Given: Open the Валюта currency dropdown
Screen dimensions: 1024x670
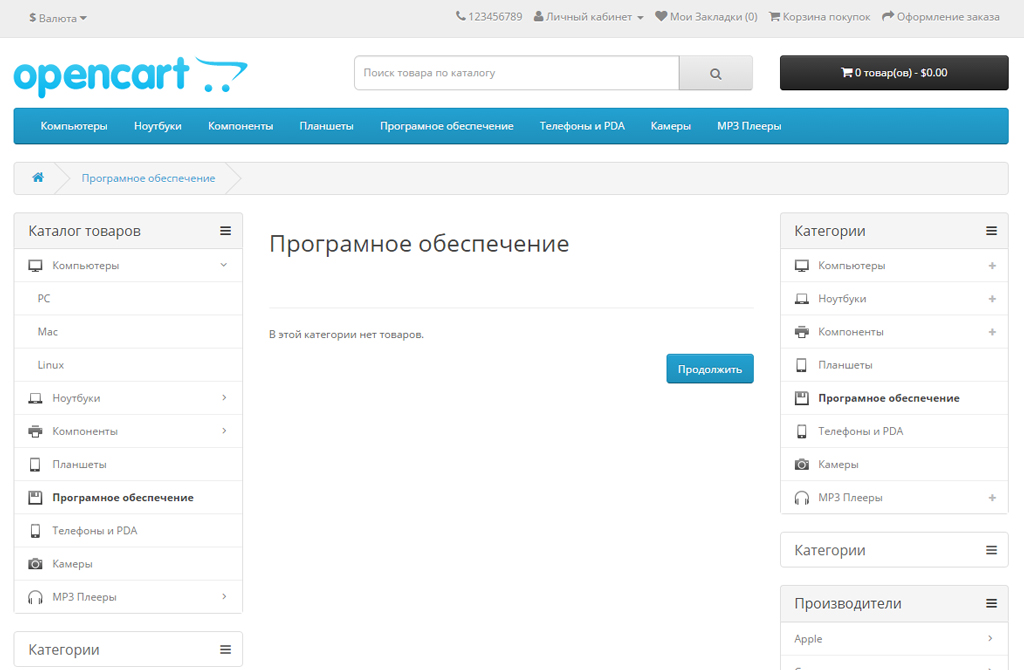Looking at the screenshot, I should tap(58, 18).
